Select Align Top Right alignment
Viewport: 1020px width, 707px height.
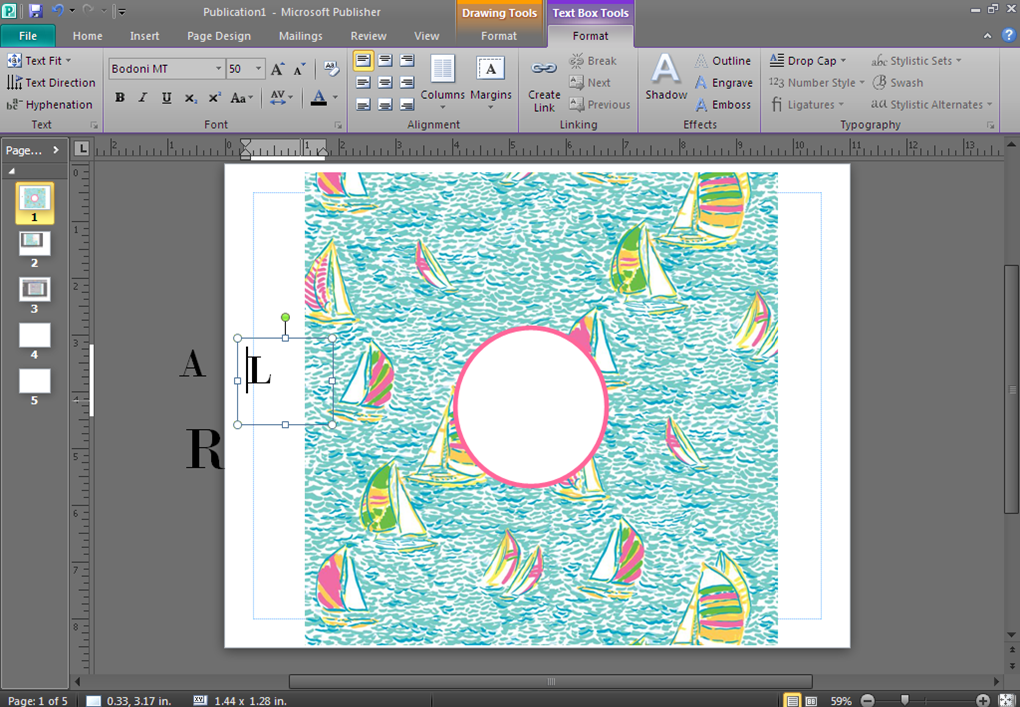[407, 61]
